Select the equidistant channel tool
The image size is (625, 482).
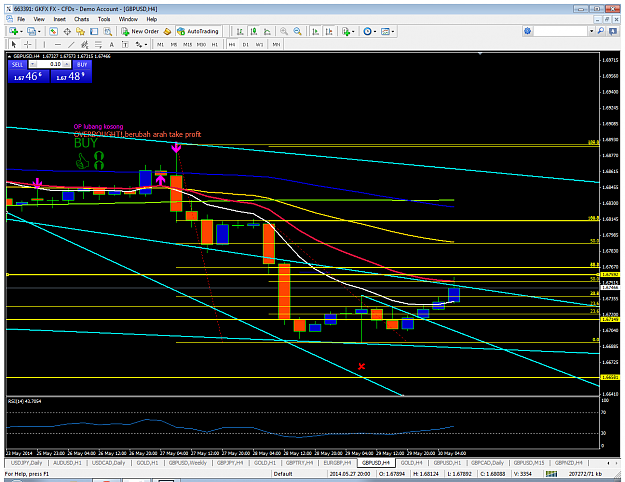tap(85, 44)
